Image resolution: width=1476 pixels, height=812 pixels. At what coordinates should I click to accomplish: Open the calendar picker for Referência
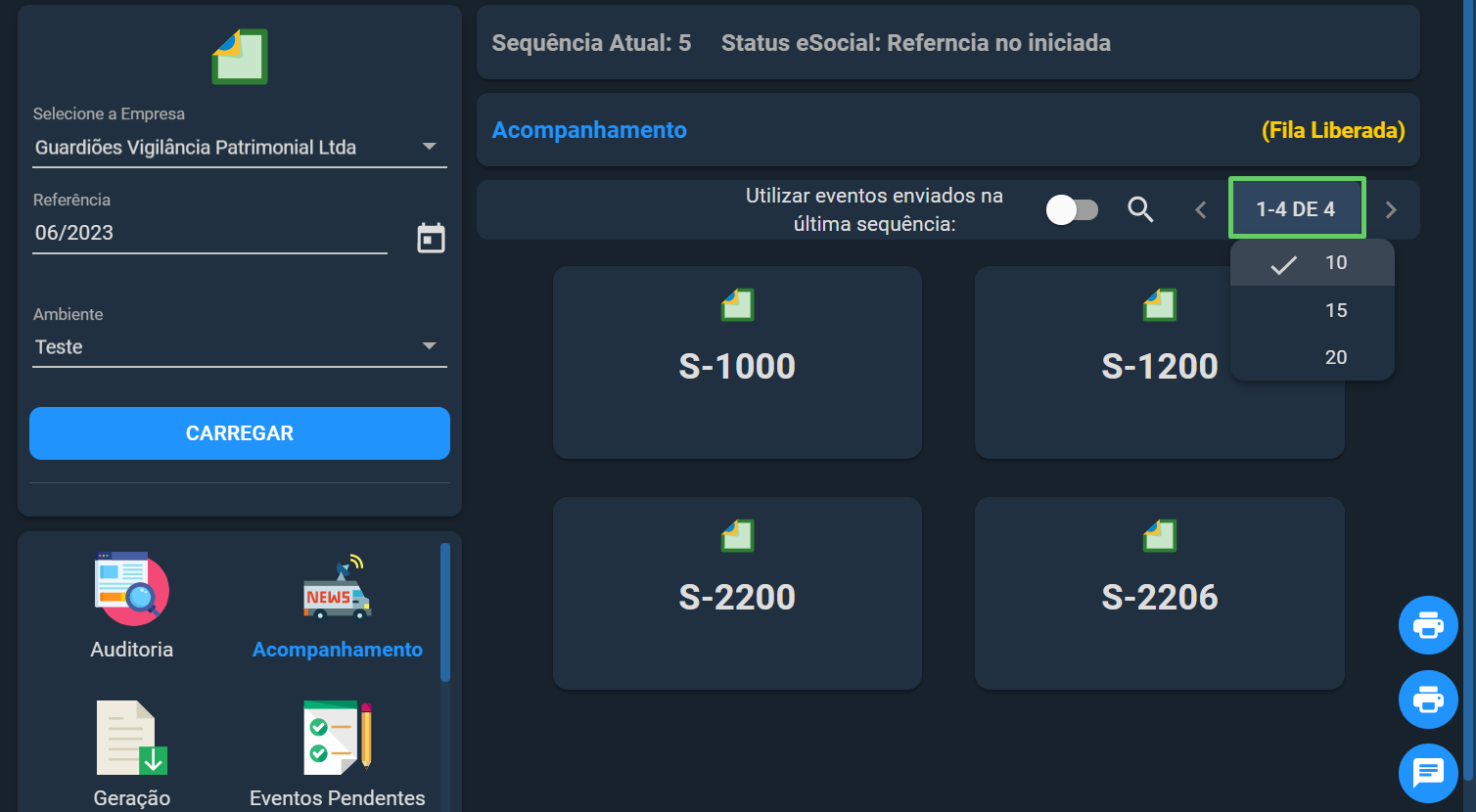point(431,238)
